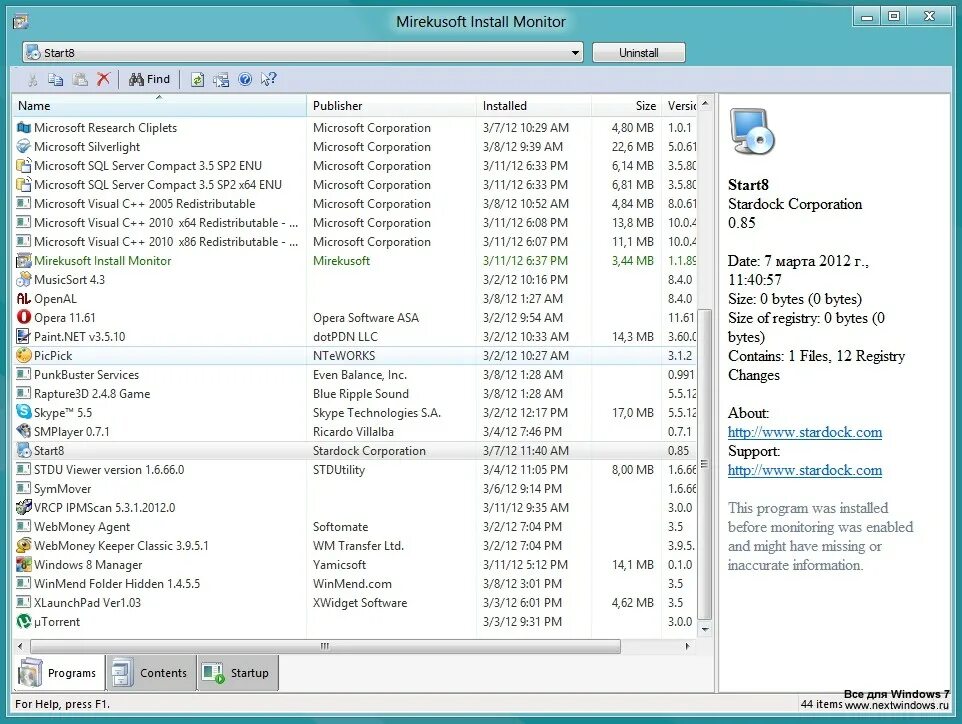Viewport: 962px width, 724px height.
Task: Sort list by Publisher column header
Action: [391, 106]
